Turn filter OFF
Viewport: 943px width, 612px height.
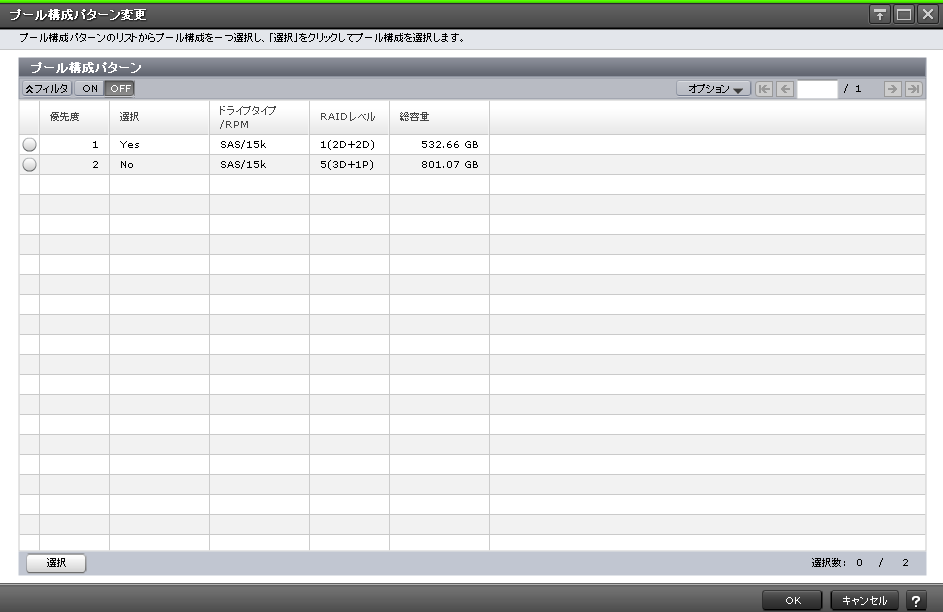pos(120,88)
